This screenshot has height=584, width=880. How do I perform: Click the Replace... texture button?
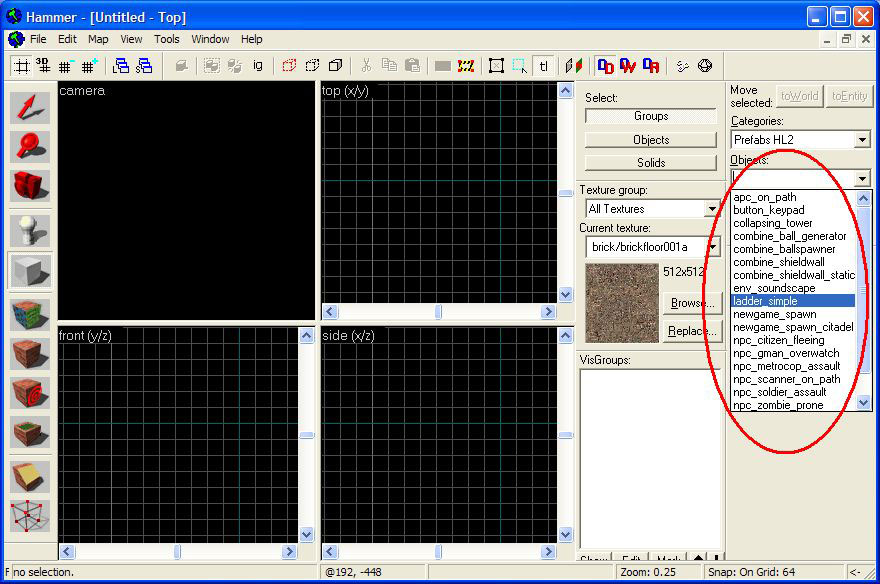pyautogui.click(x=693, y=332)
